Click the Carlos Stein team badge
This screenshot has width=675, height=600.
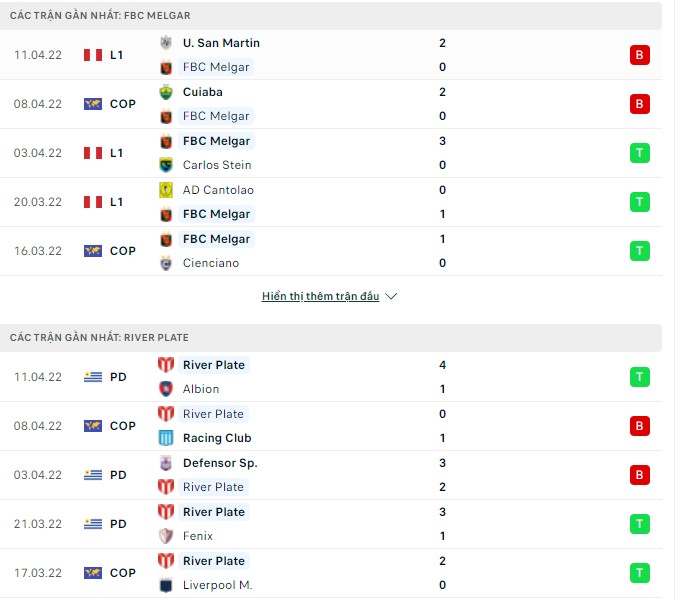click(x=166, y=165)
